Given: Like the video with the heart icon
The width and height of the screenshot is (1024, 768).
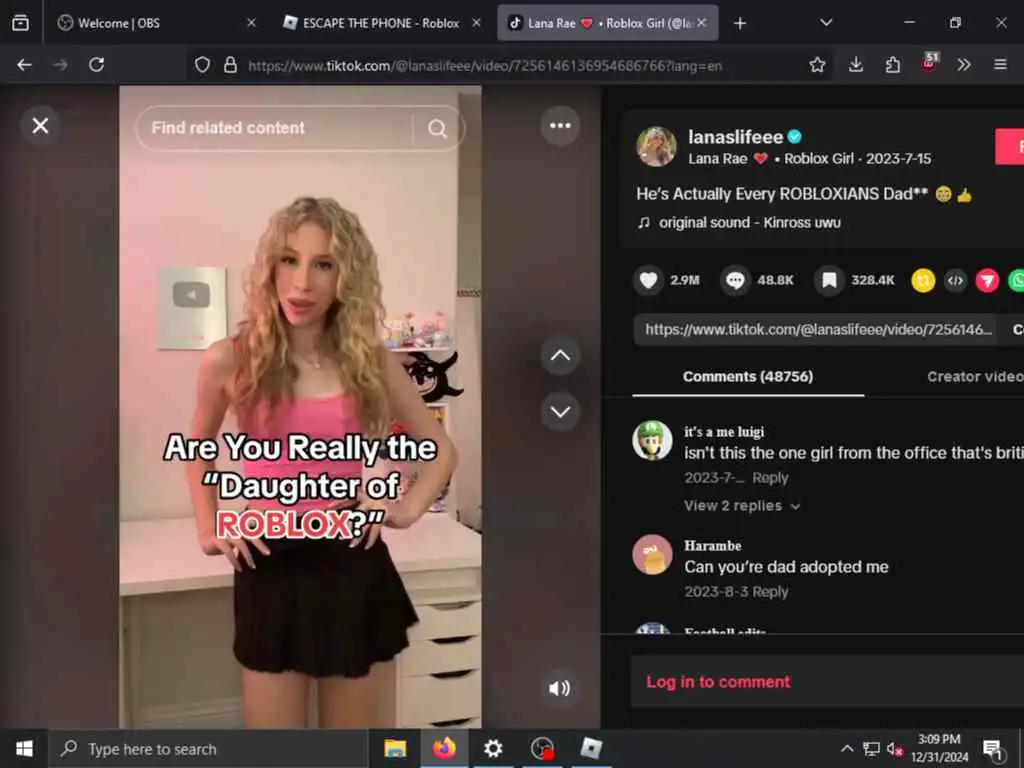Looking at the screenshot, I should (x=648, y=280).
